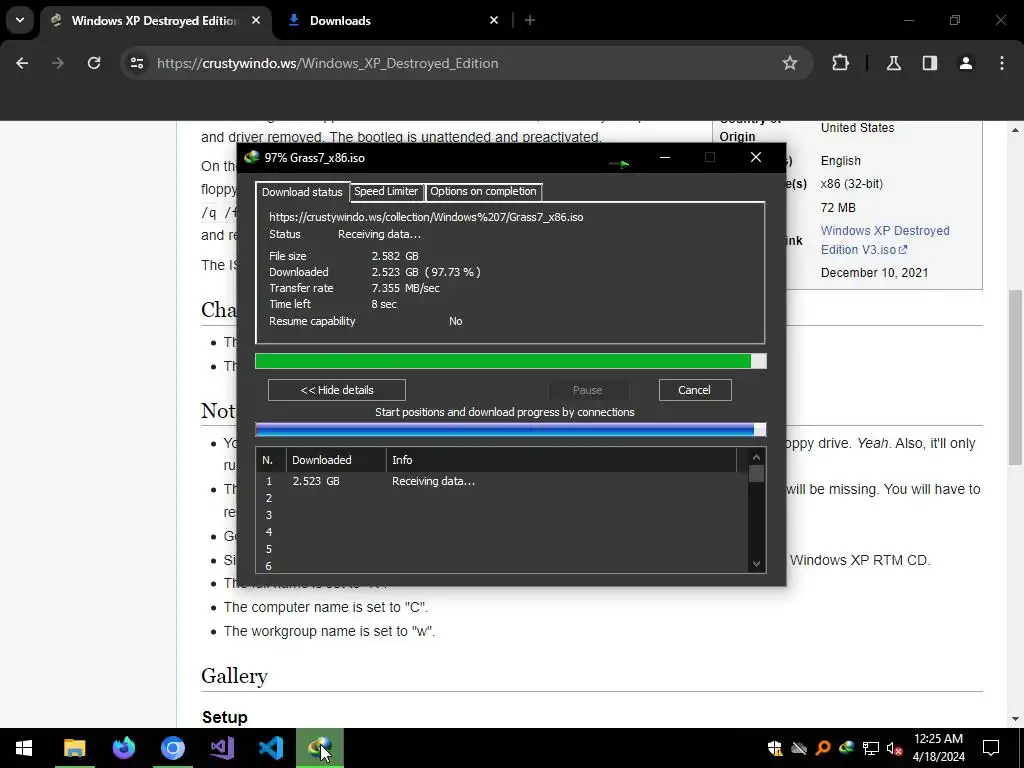Click the page scrollbar down arrow

[x=1015, y=719]
